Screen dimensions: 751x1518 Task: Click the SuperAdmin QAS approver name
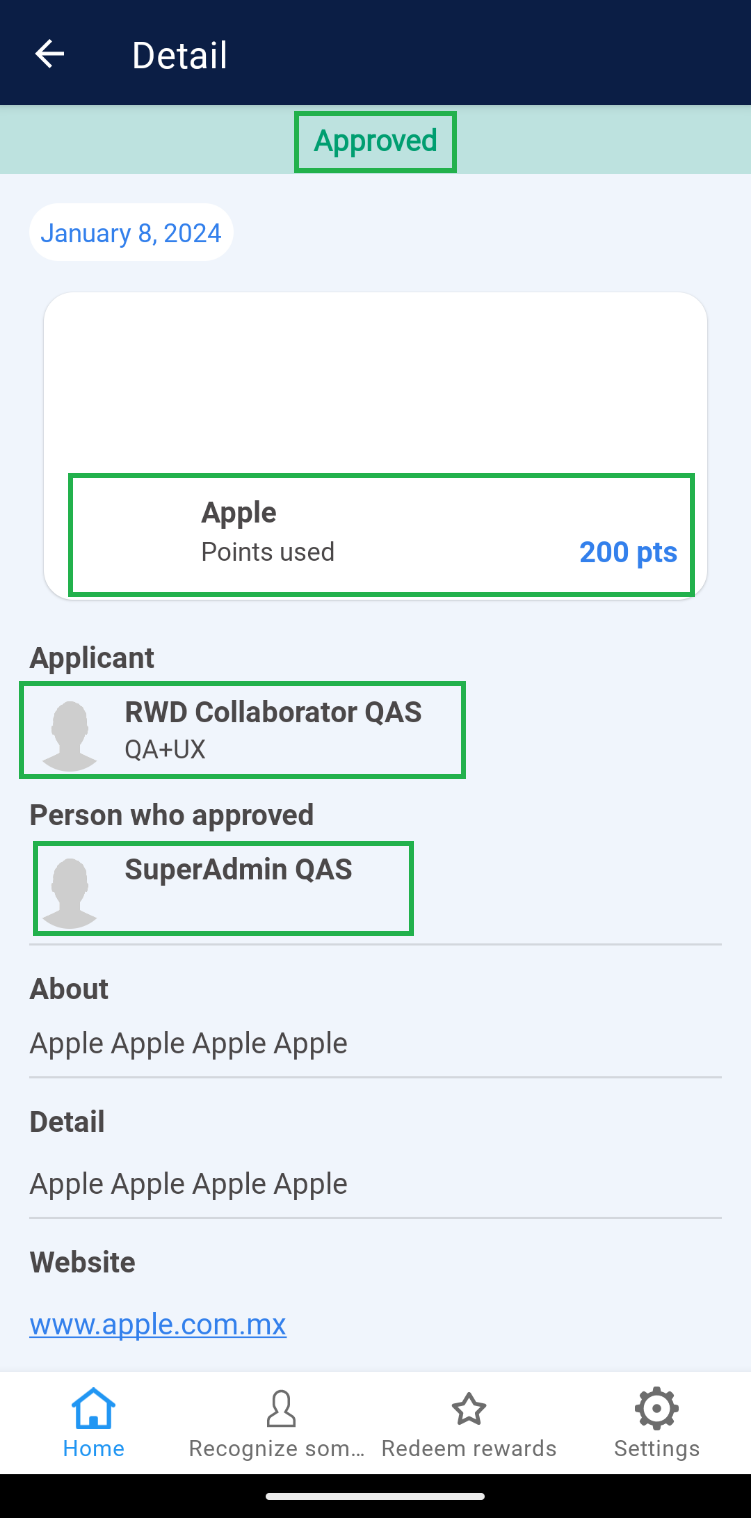point(238,869)
